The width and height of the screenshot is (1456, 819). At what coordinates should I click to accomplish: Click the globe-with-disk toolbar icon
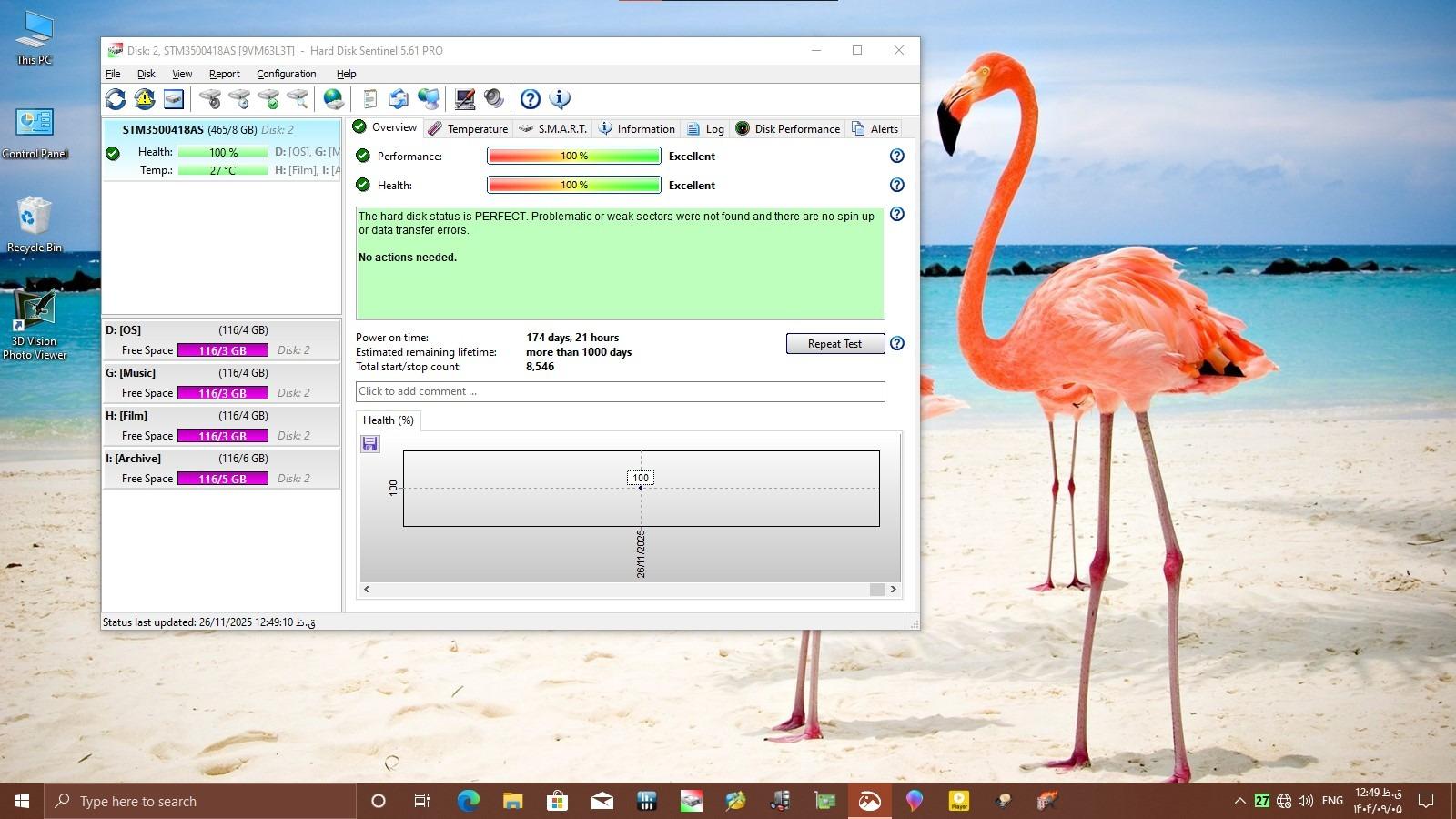coord(334,99)
